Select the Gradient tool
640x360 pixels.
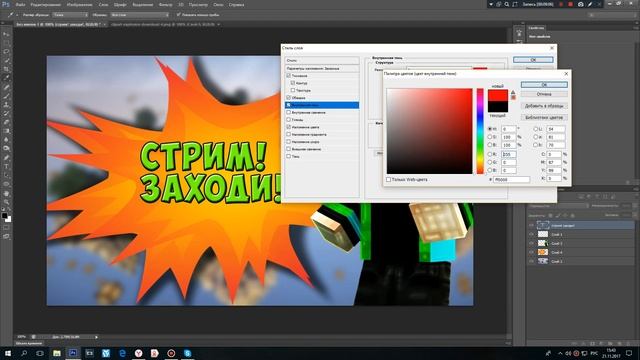tap(6, 131)
